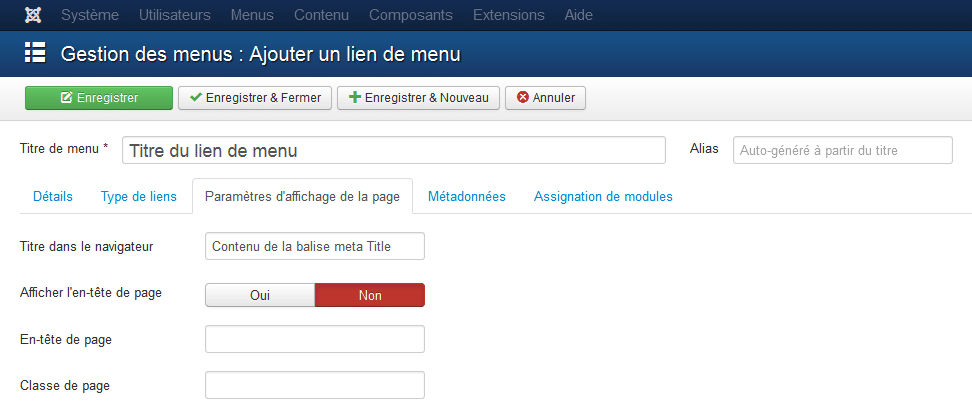Screen dimensions: 972x414
Task: Select Non for page header display
Action: 369,295
